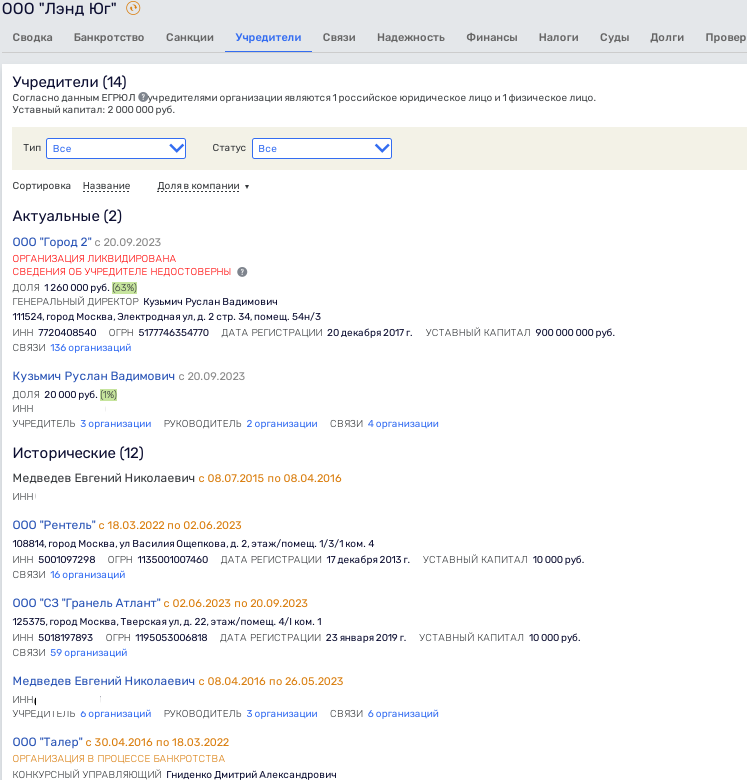Open the ООО "Город 2" company link
The height and width of the screenshot is (780, 747).
pos(52,242)
